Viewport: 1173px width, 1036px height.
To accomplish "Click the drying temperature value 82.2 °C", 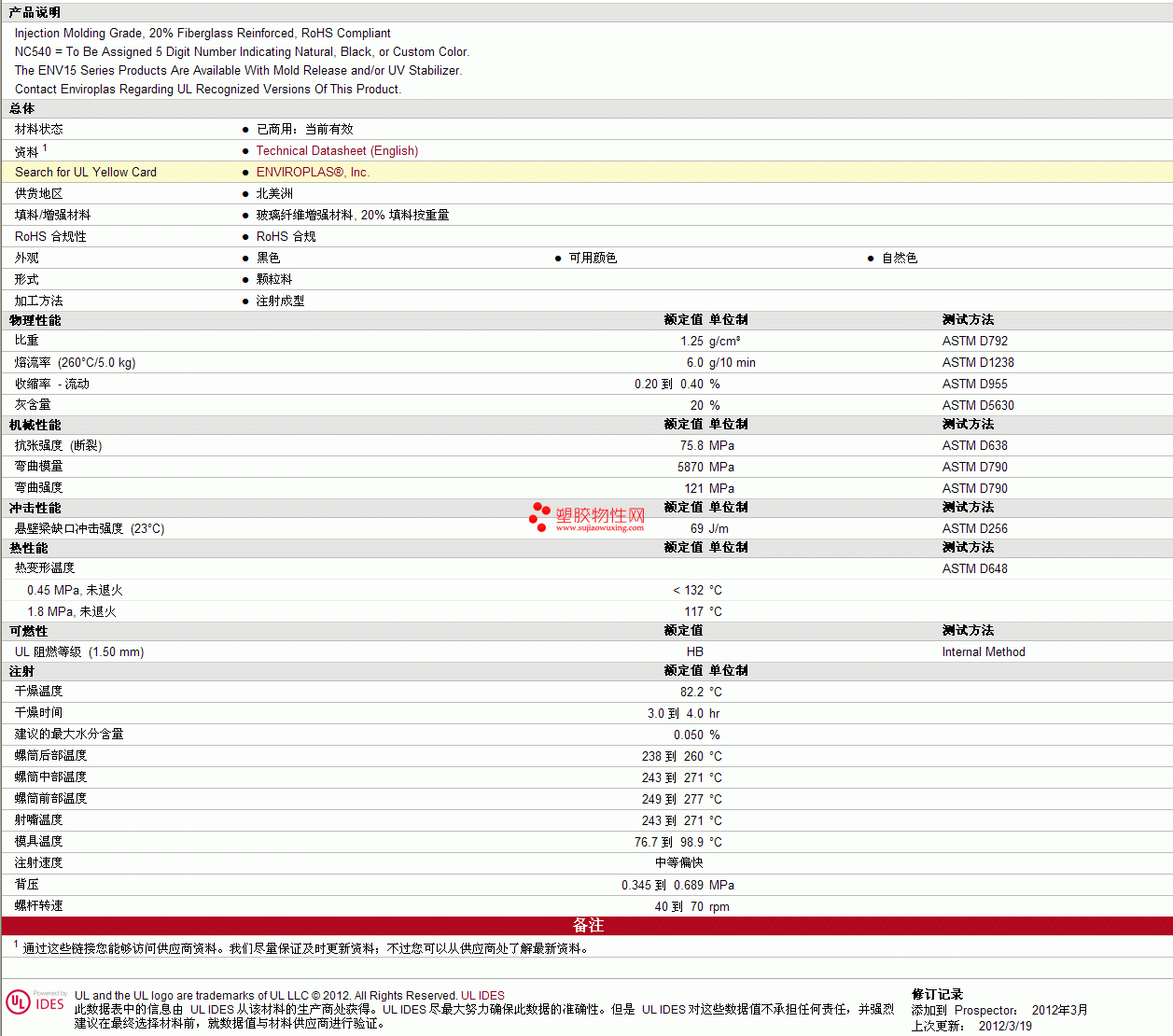I will (701, 692).
